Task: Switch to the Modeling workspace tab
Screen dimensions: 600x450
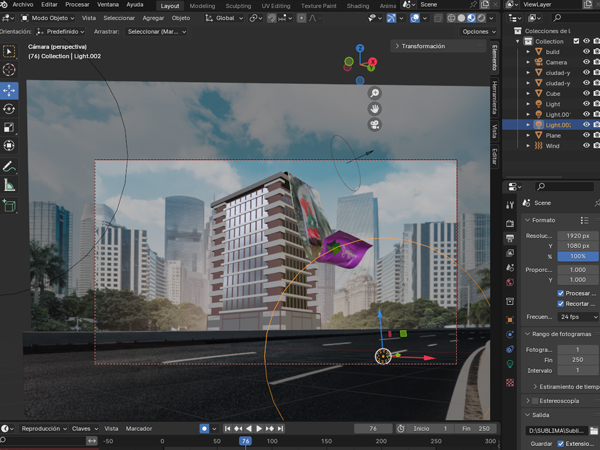Action: pos(202,5)
